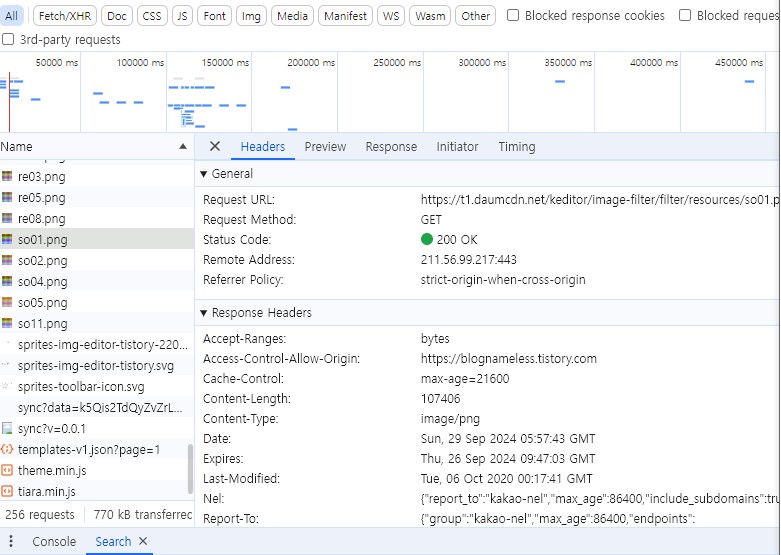The width and height of the screenshot is (781, 555).
Task: Toggle Blocked requests checkbox
Action: pos(685,15)
